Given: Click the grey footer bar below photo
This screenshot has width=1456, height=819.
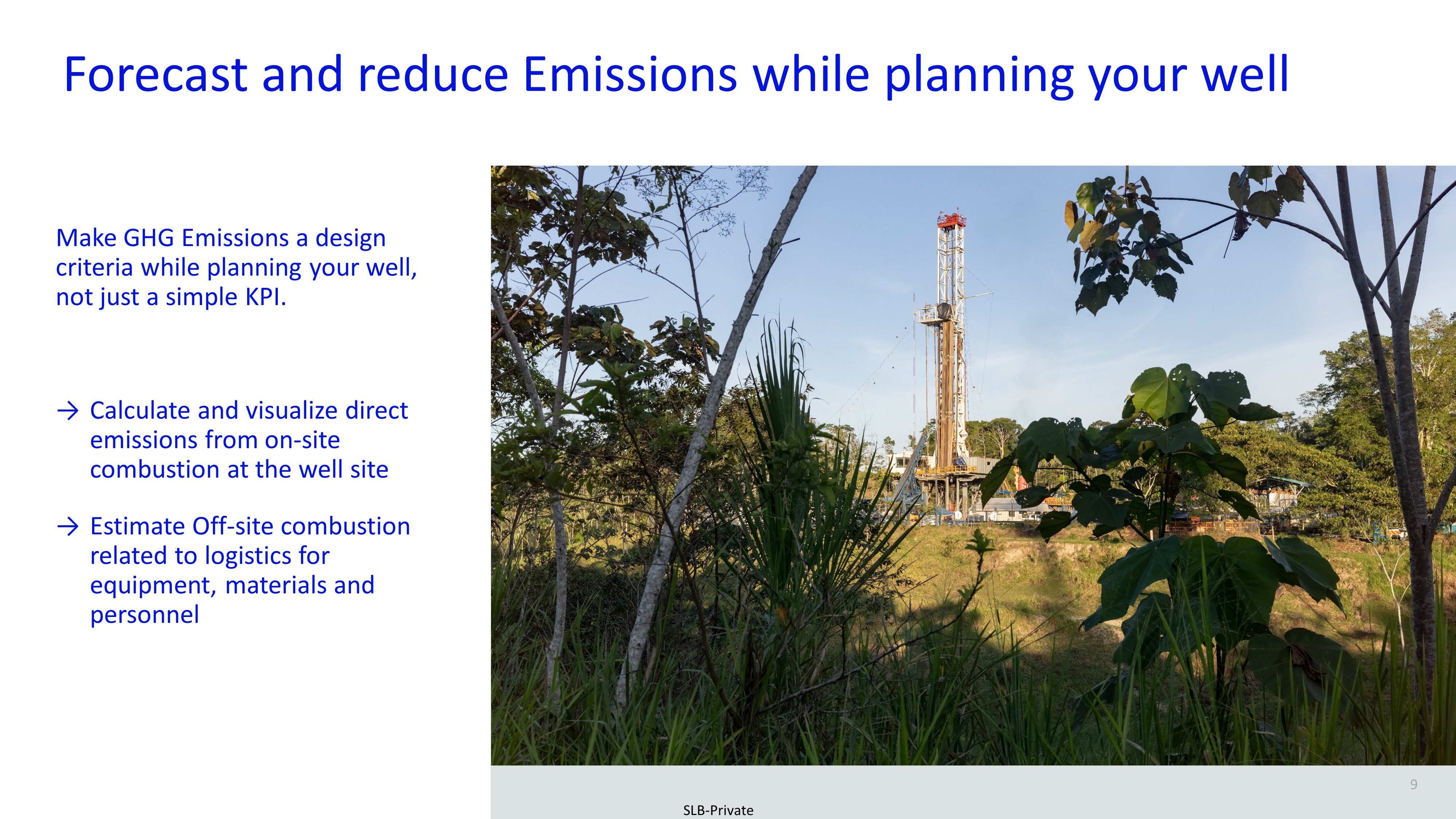Looking at the screenshot, I should [x=1017, y=791].
